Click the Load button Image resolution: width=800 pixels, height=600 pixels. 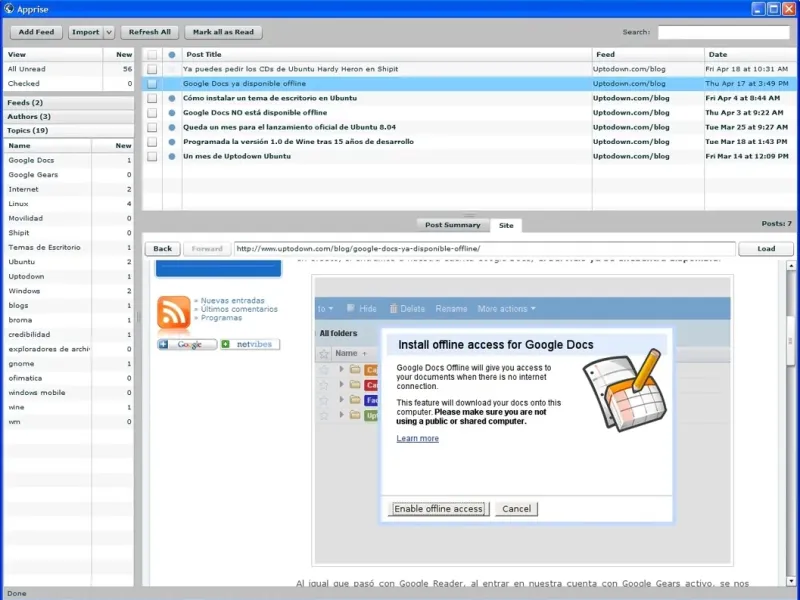(x=766, y=248)
